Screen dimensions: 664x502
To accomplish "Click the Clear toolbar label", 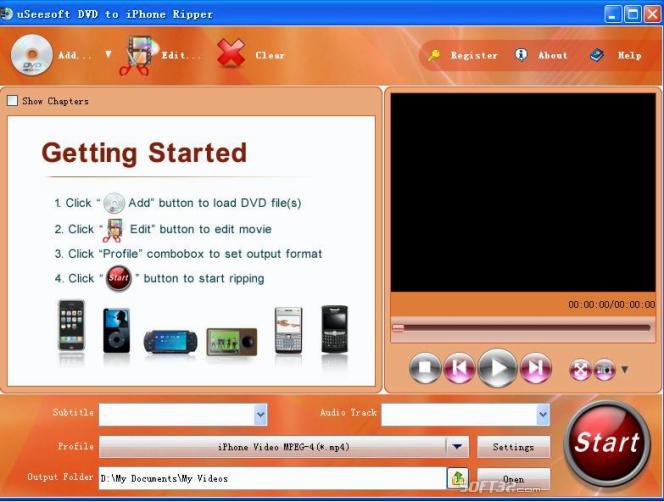I will [270, 55].
